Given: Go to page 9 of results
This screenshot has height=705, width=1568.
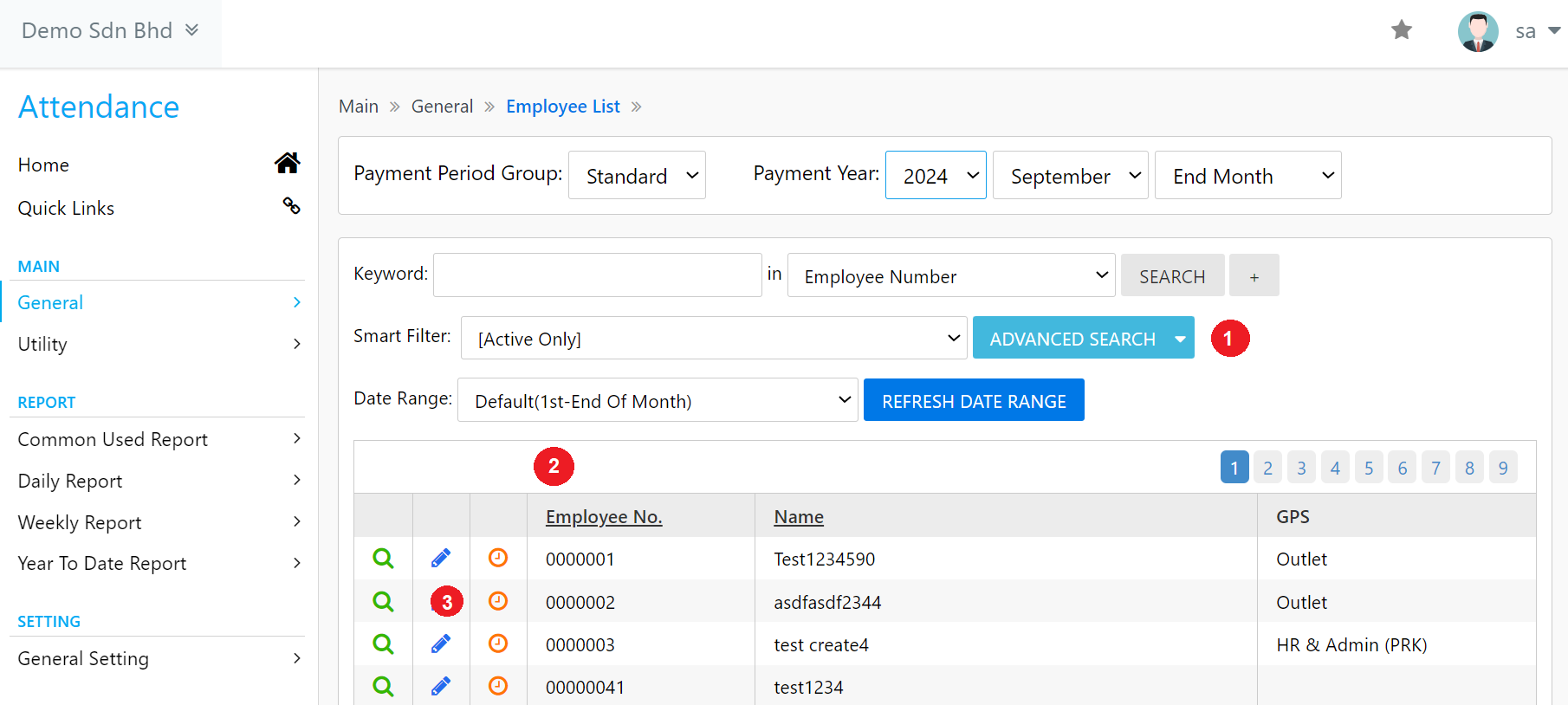Looking at the screenshot, I should [x=1503, y=468].
